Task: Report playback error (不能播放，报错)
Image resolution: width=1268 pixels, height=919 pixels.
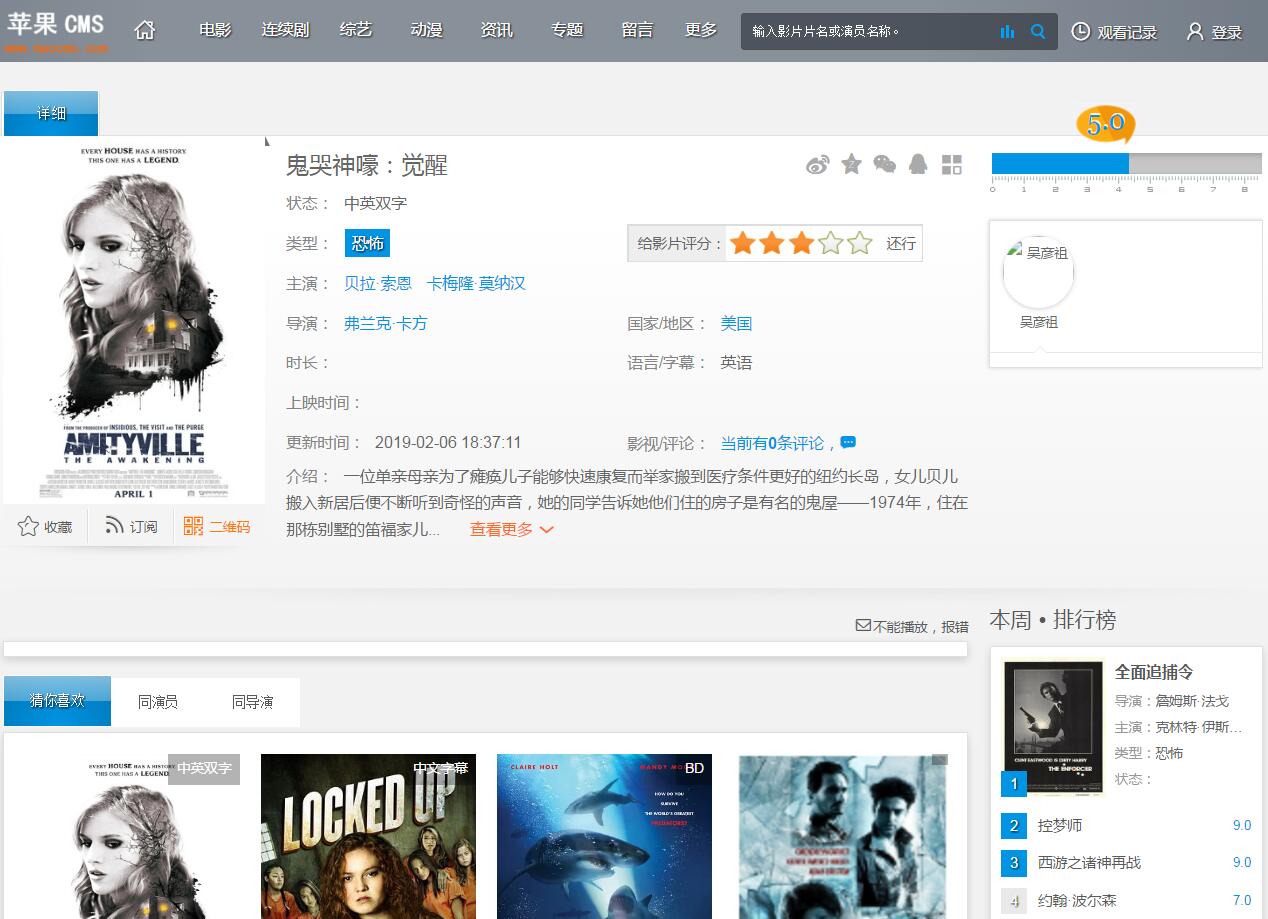Action: [912, 626]
